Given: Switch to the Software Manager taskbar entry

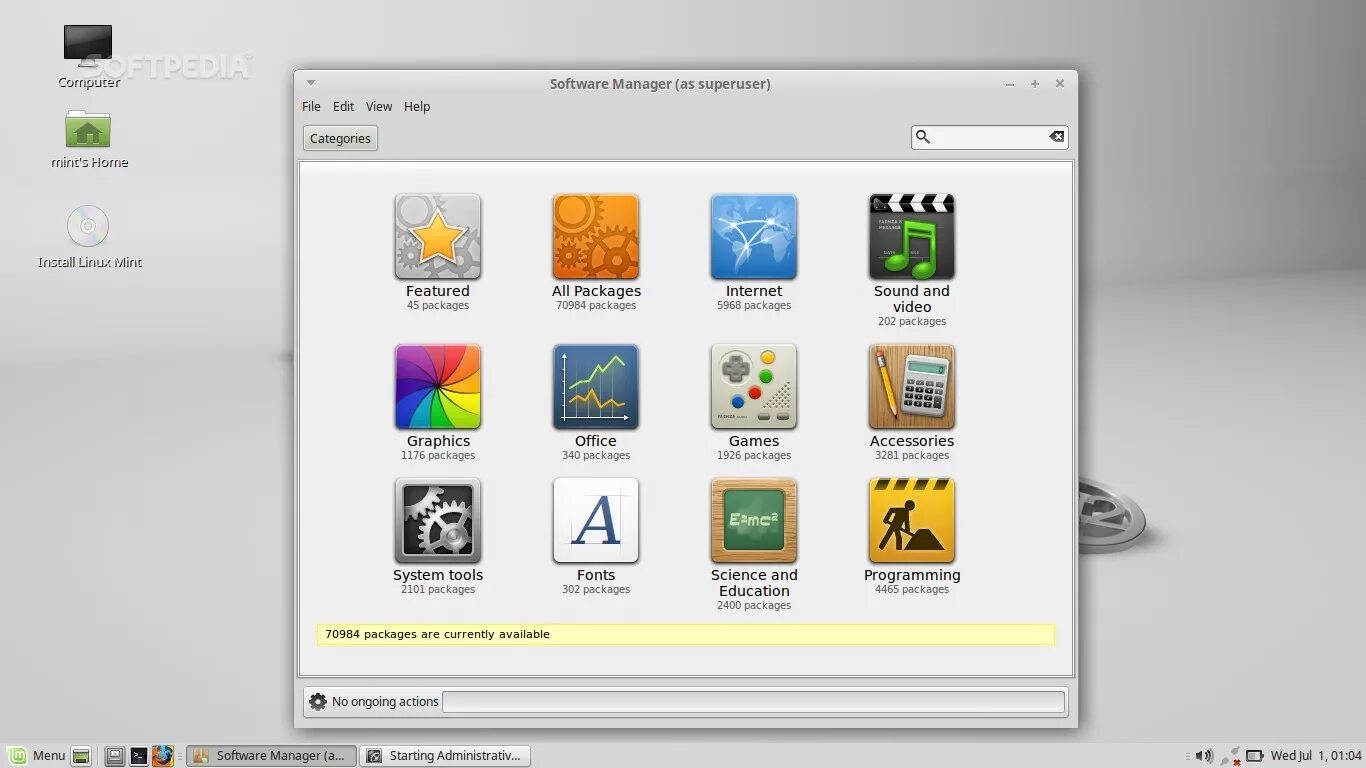Looking at the screenshot, I should 271,756.
